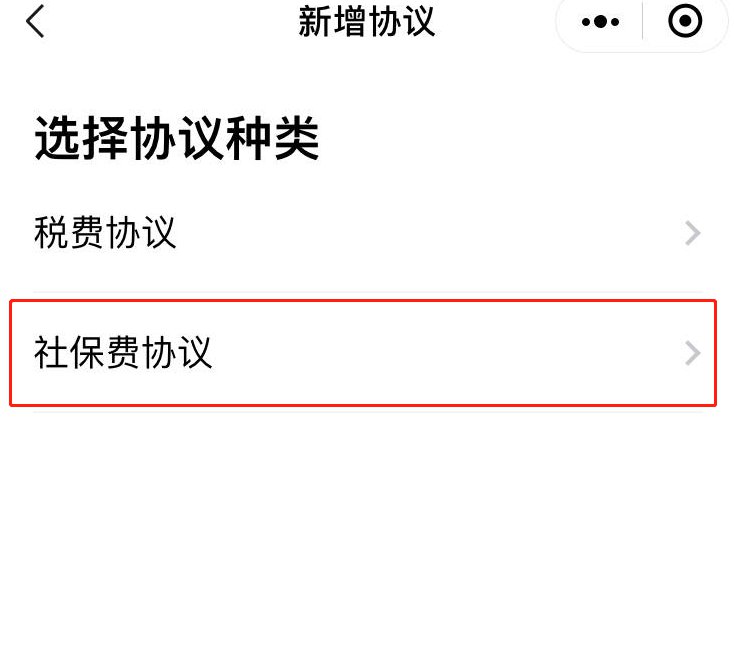Click inside the red highlighted 社保费协议 box

pyautogui.click(x=363, y=353)
